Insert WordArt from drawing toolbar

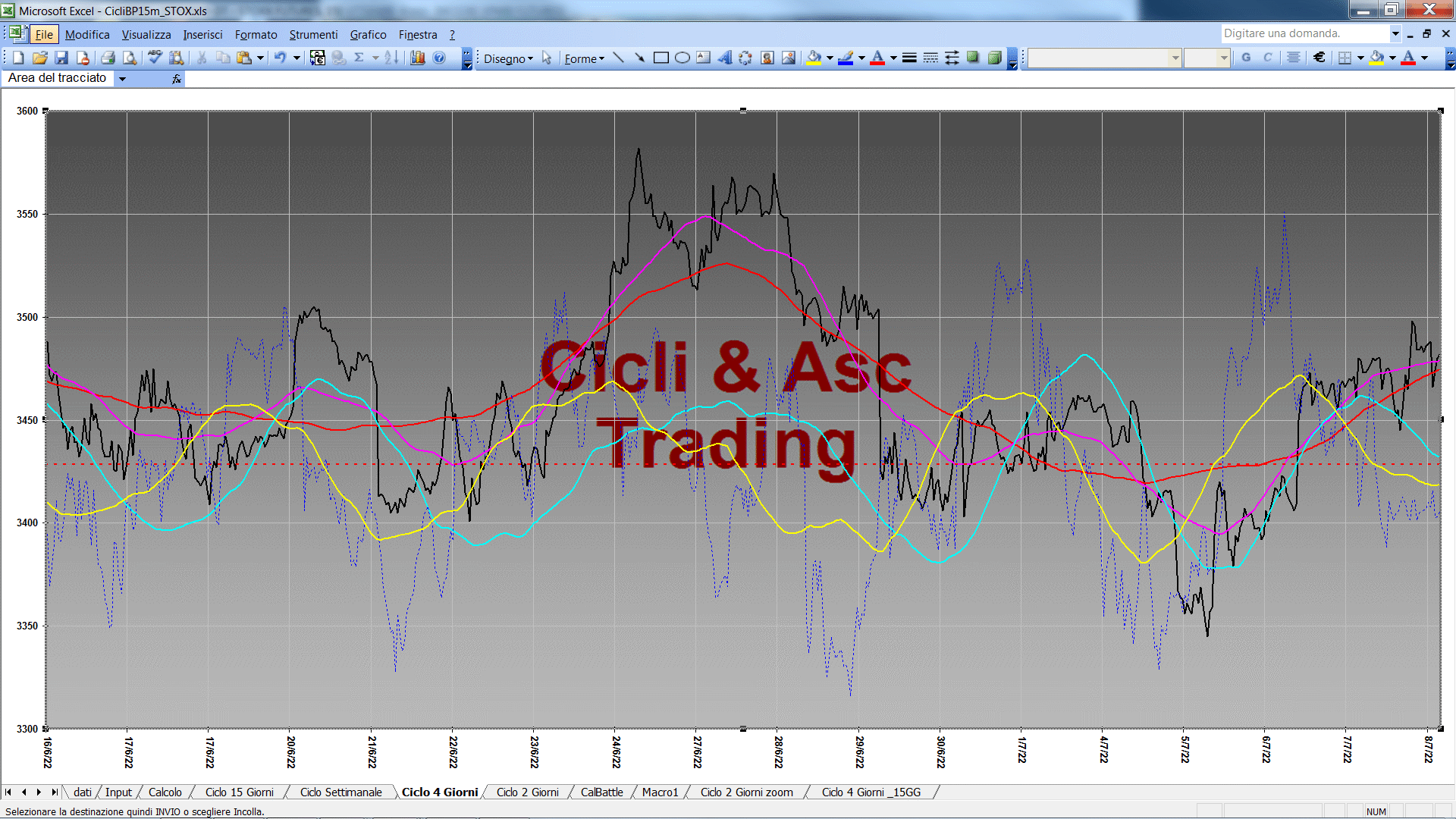(x=725, y=58)
